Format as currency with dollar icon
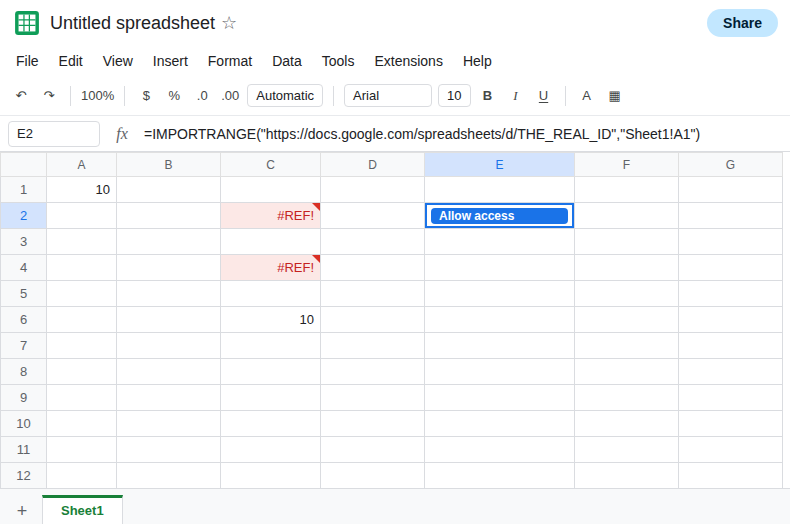 pyautogui.click(x=146, y=96)
